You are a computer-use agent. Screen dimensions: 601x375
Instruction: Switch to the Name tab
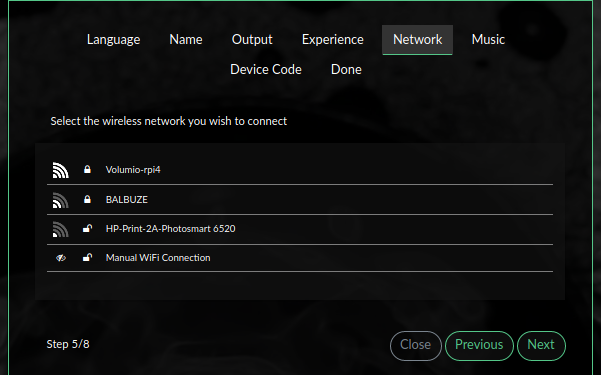pyautogui.click(x=186, y=39)
